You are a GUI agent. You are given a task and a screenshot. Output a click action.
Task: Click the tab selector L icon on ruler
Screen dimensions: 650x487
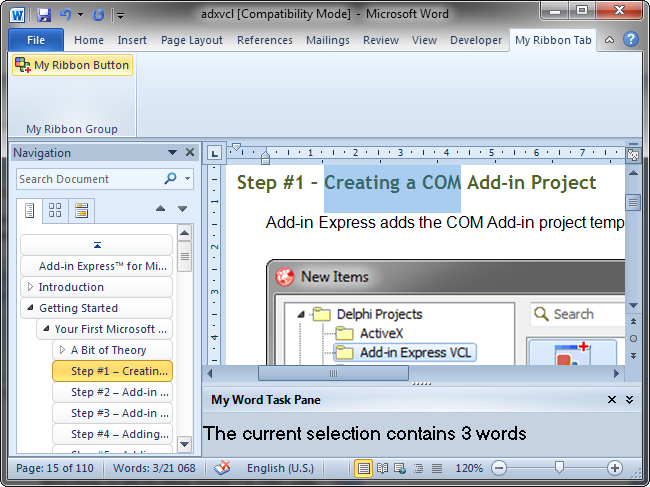click(x=214, y=154)
